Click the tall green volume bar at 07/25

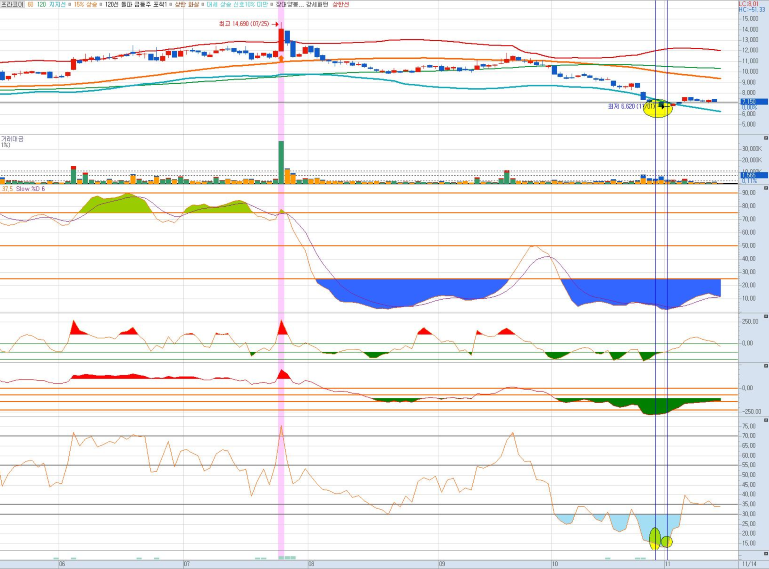(x=282, y=162)
